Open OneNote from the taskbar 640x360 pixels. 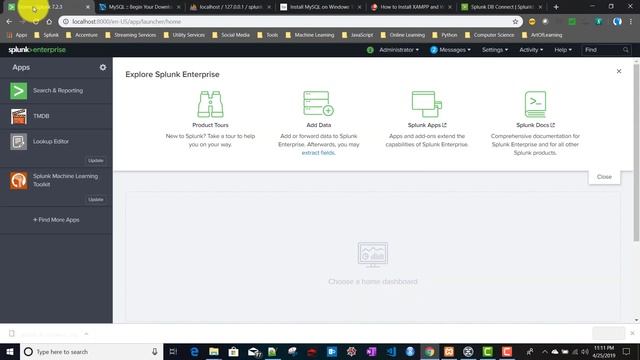371,351
